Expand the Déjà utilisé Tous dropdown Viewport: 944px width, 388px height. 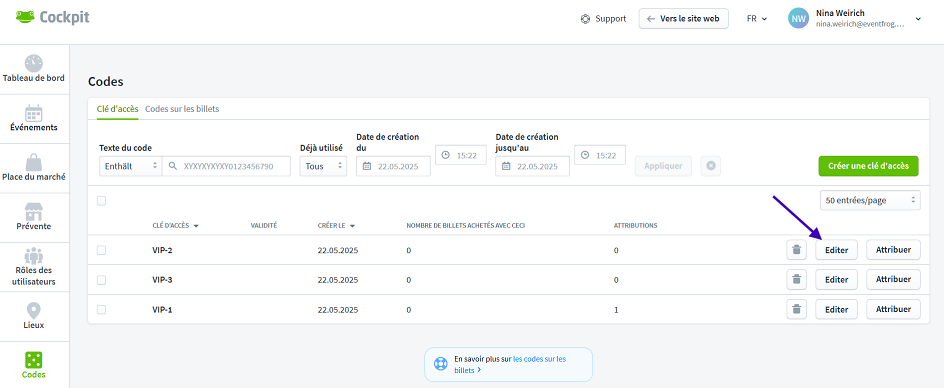323,166
